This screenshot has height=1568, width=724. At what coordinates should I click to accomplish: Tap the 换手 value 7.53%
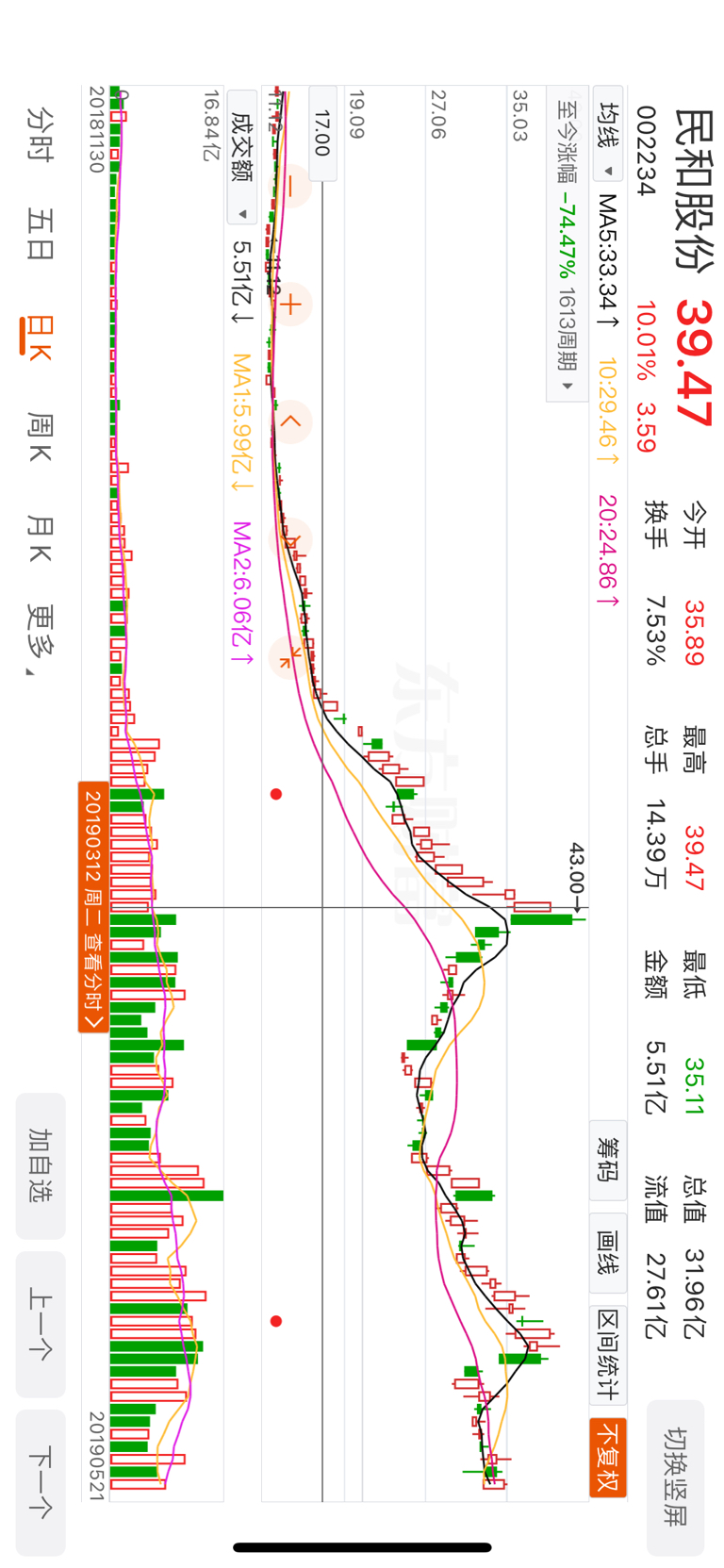[655, 631]
